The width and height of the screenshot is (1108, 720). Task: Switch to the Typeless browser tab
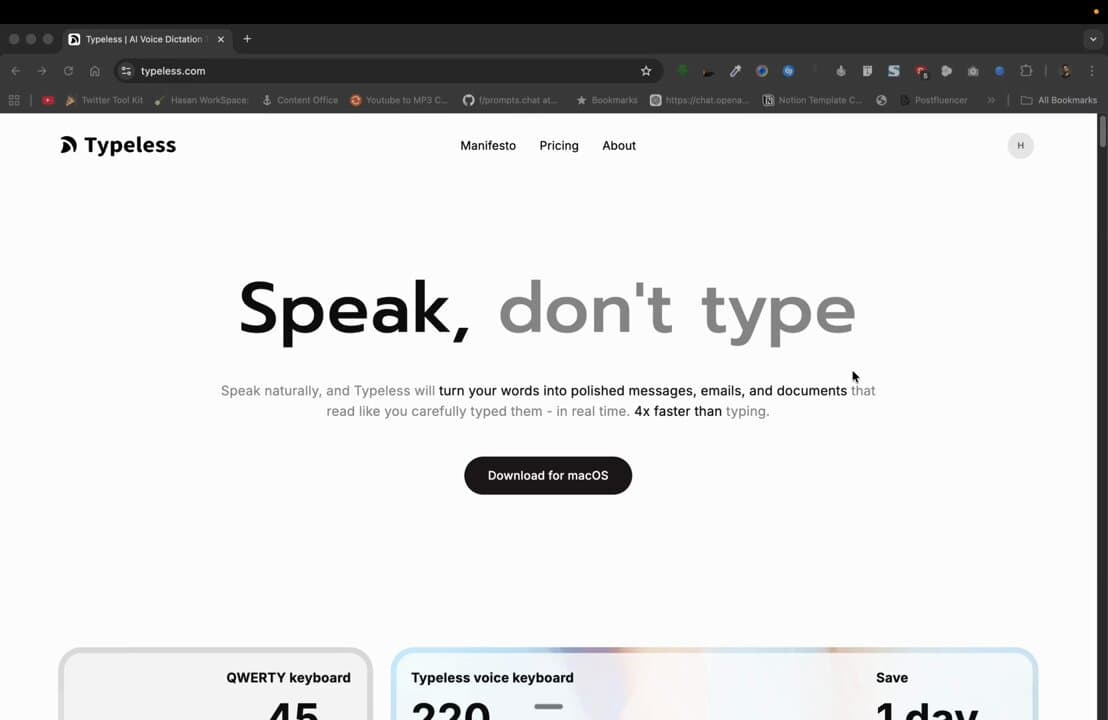140,39
